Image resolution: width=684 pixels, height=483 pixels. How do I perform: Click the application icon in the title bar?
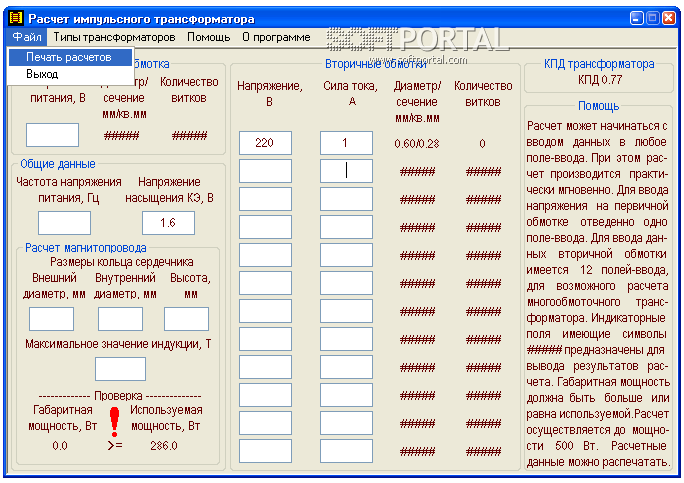[x=16, y=18]
